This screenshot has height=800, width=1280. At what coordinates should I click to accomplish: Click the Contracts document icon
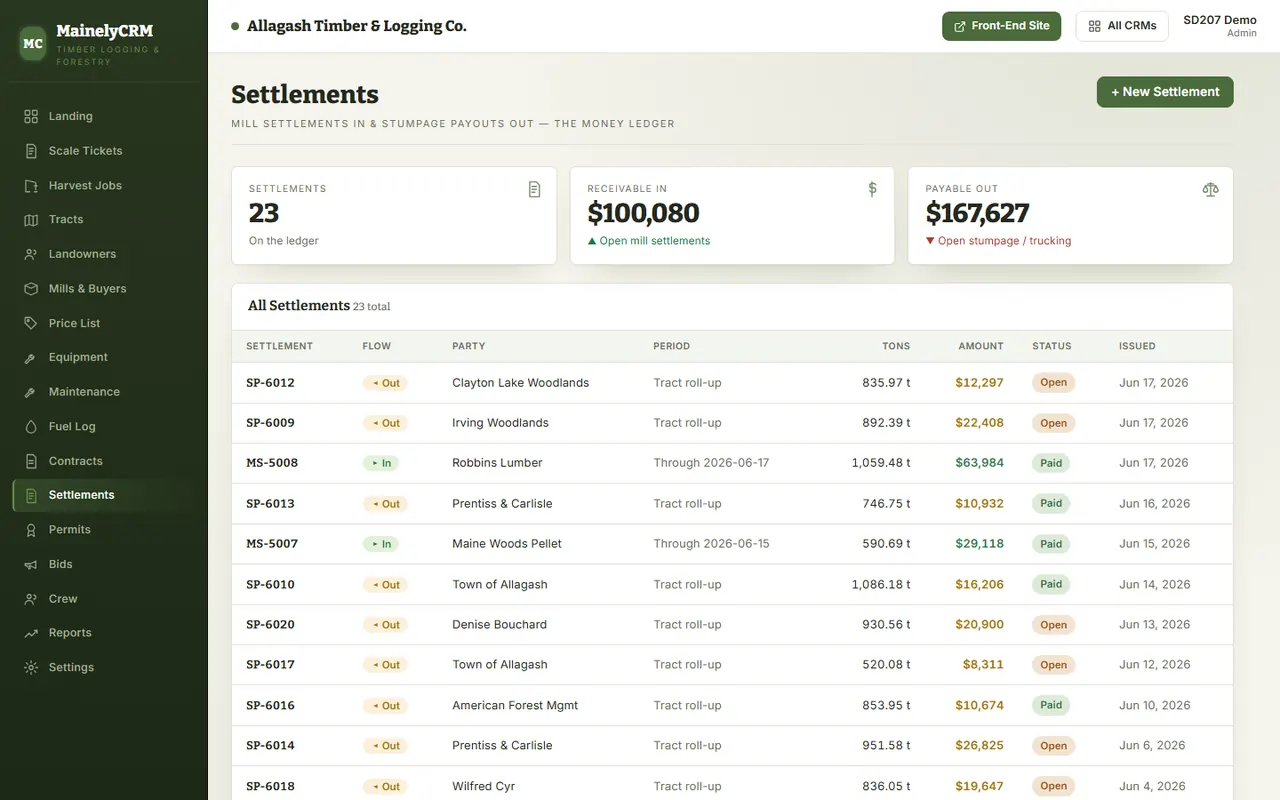[31, 461]
